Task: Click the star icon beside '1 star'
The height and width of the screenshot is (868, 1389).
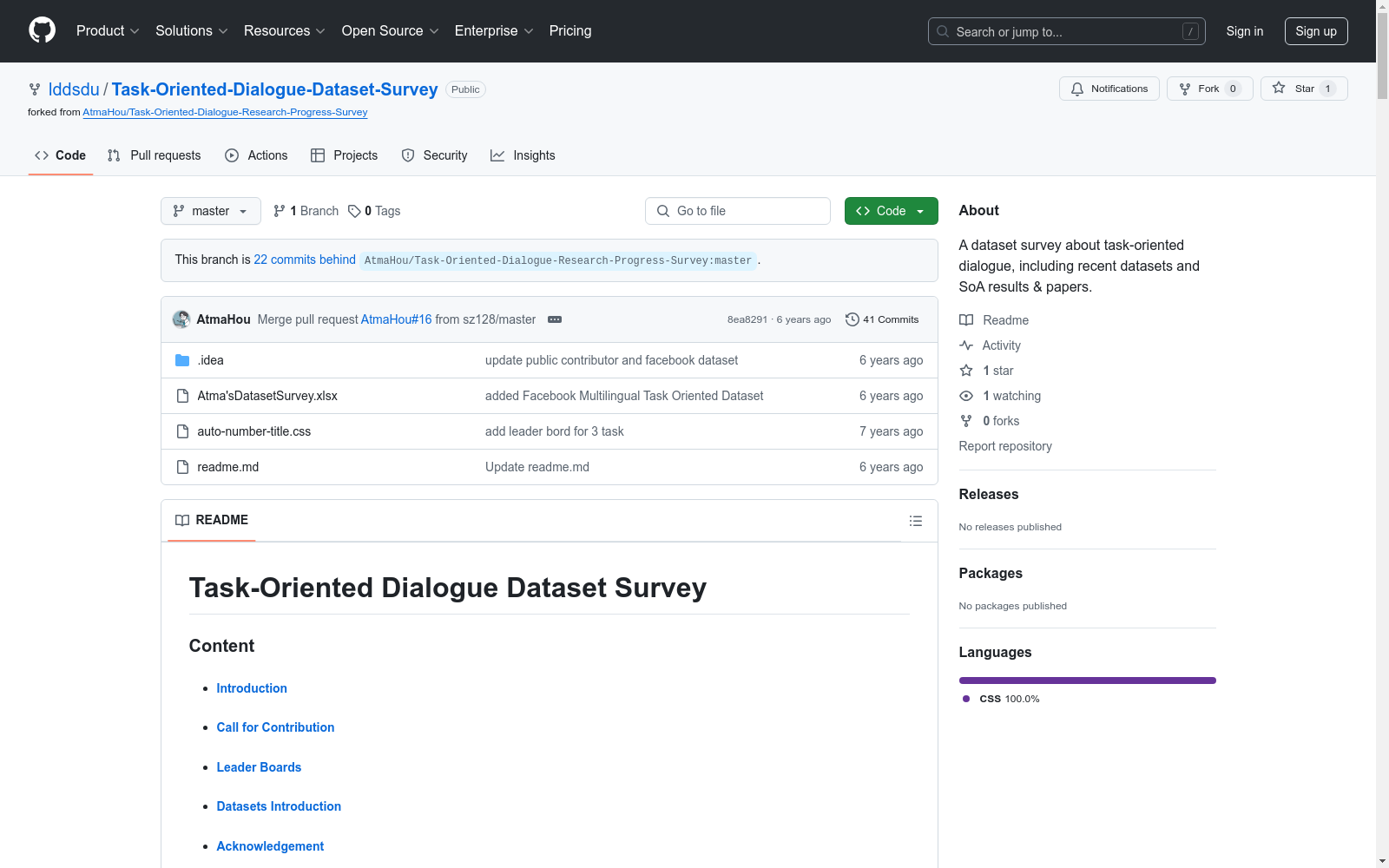Action: pos(966,371)
